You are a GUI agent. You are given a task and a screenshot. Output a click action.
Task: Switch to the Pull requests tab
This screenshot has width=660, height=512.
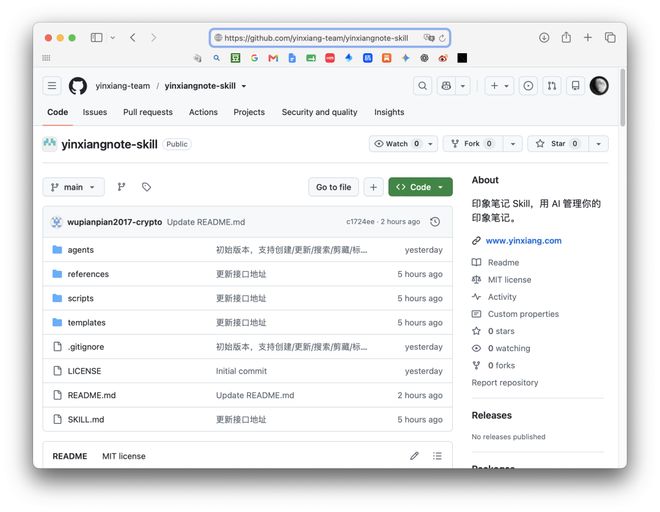click(148, 112)
